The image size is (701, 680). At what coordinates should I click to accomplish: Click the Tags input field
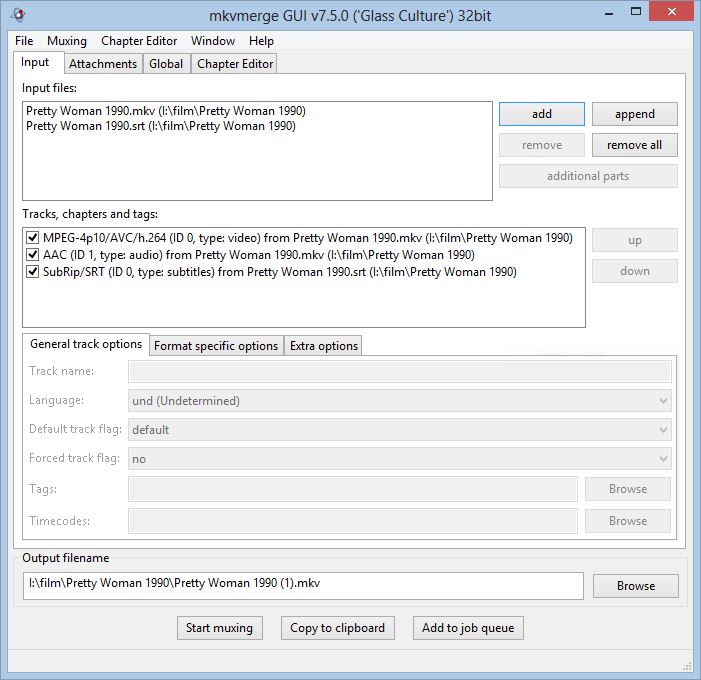coord(353,489)
